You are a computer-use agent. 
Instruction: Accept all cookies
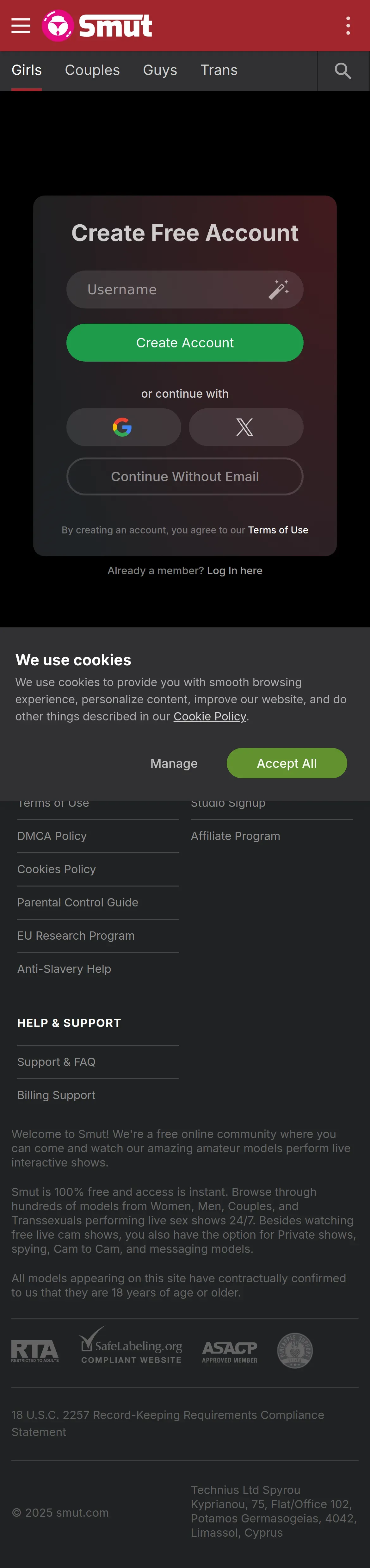click(286, 763)
